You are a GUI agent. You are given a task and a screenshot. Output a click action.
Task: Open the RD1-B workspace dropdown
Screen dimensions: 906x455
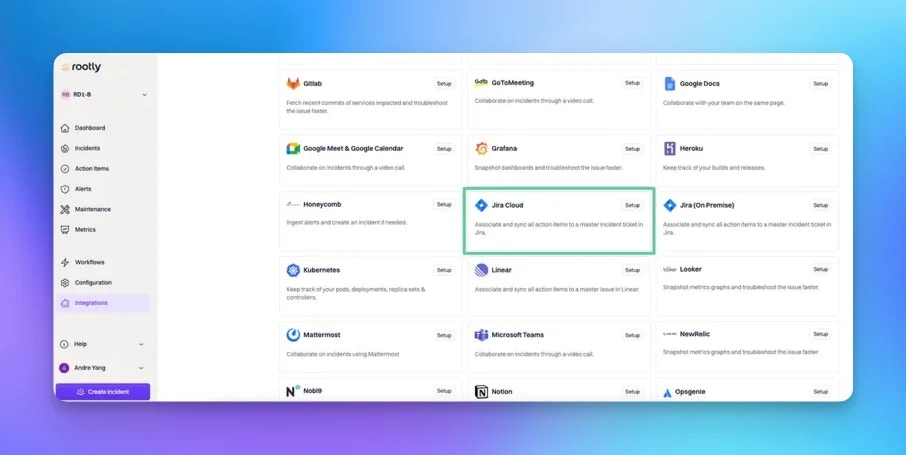pos(104,94)
